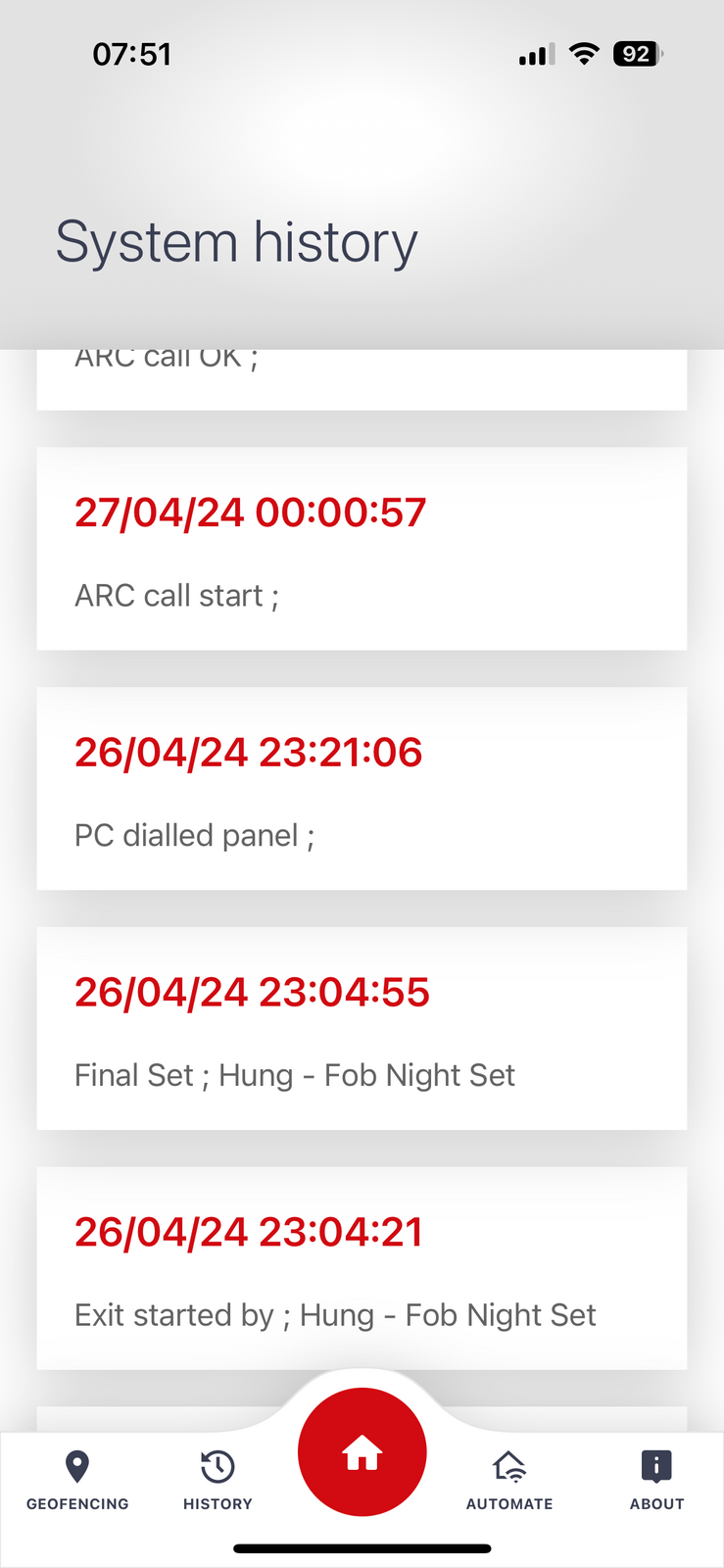Select the AUTOMATE tab label
Screen dimensions: 724x1568
(509, 1504)
